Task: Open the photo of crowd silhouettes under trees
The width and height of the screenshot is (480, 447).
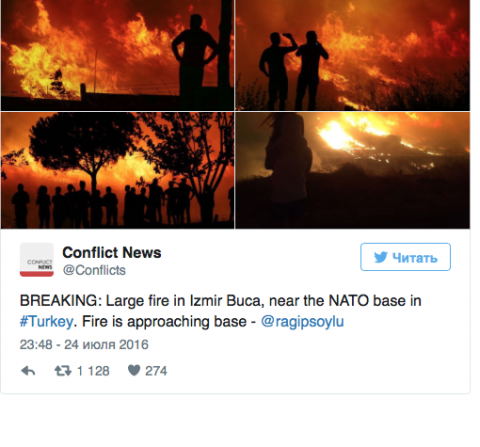Action: [117, 170]
